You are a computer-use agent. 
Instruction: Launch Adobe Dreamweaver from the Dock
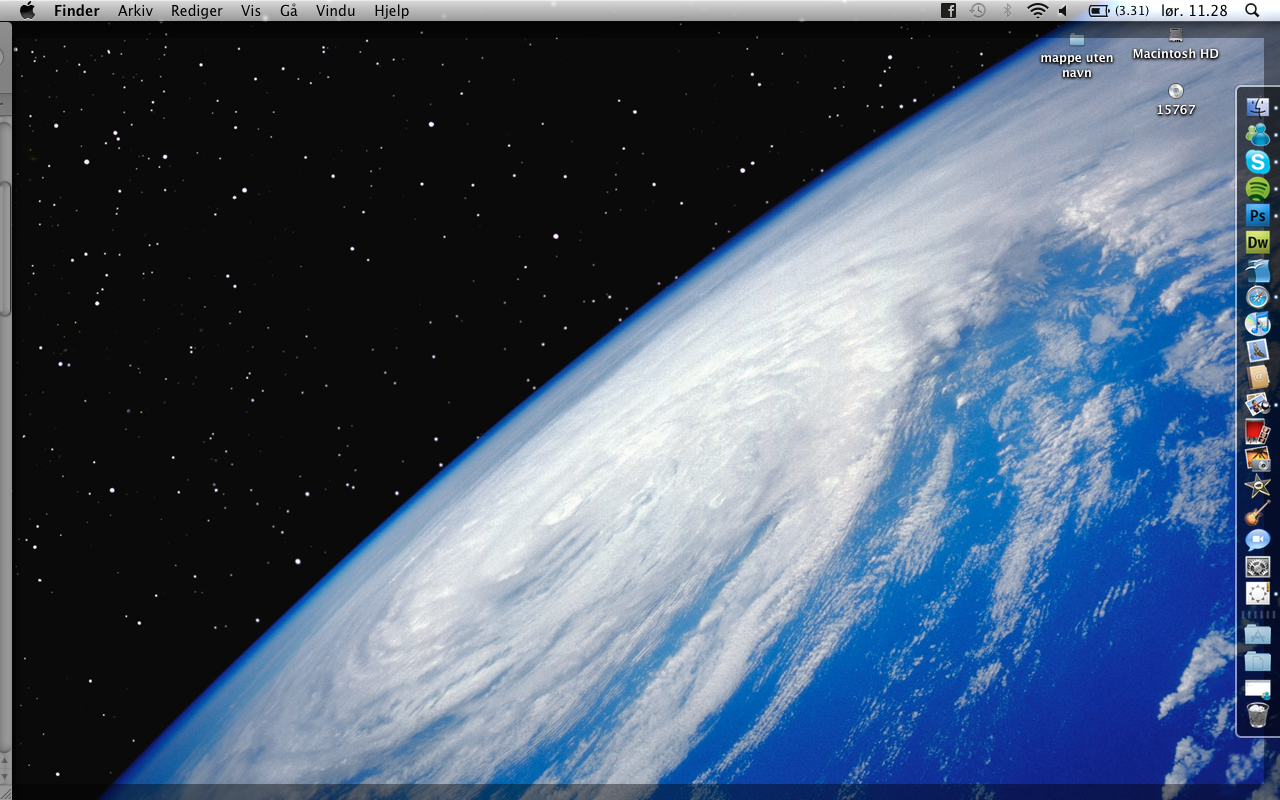click(x=1257, y=242)
